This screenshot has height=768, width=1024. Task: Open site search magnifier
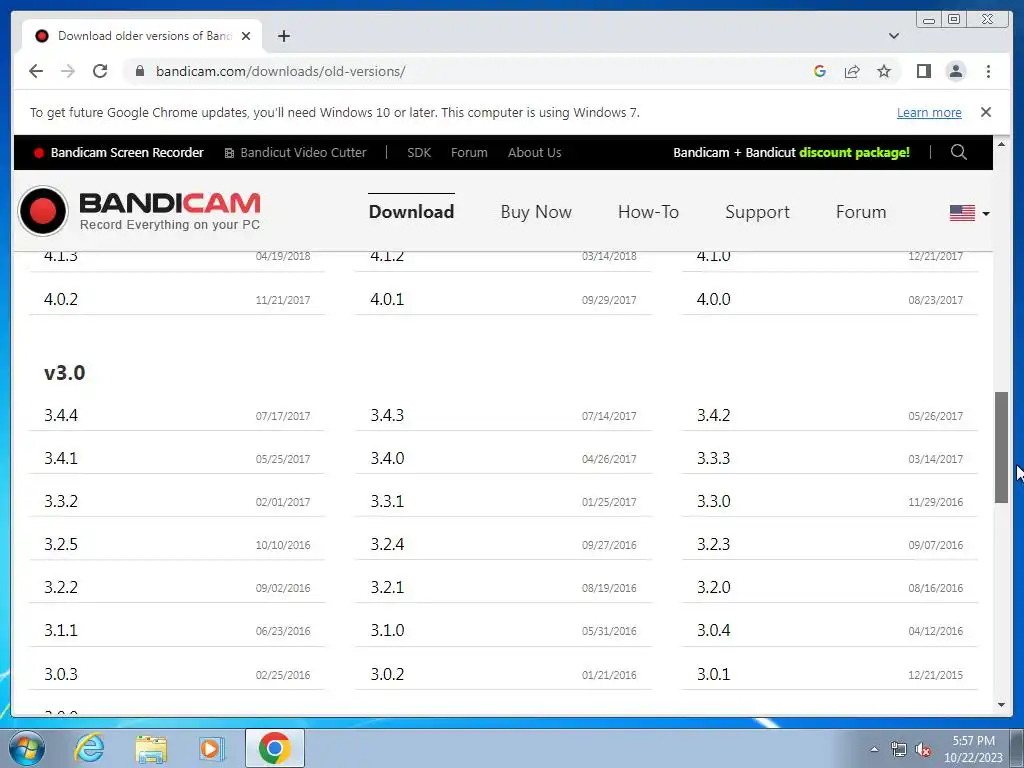pyautogui.click(x=958, y=152)
